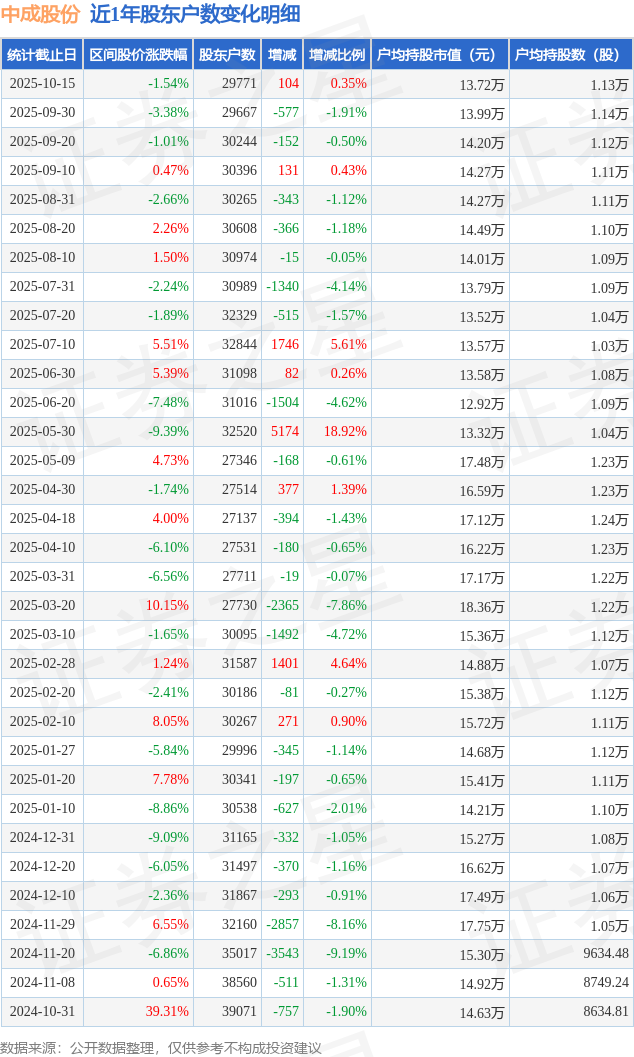Select the 股东户数 column header
The height and width of the screenshot is (1057, 634).
pos(227,55)
